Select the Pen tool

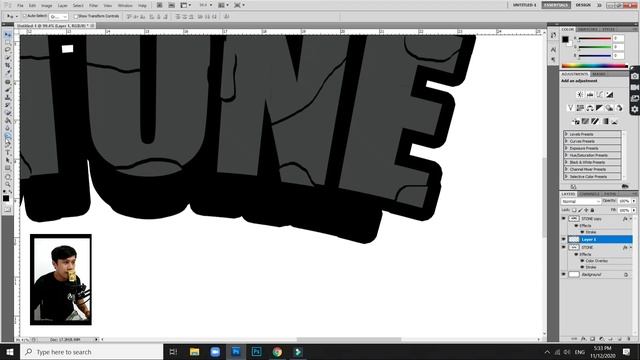pyautogui.click(x=8, y=145)
